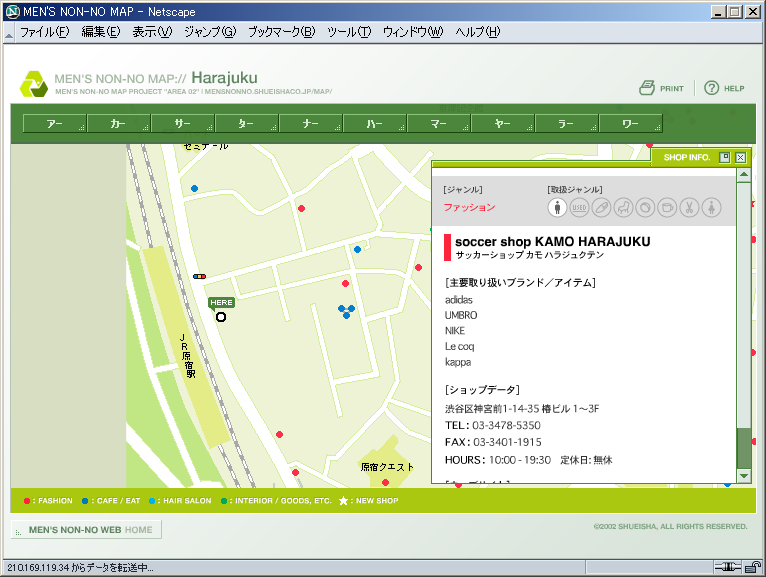
Task: Close the SHOP INFO. panel
Action: pos(741,157)
